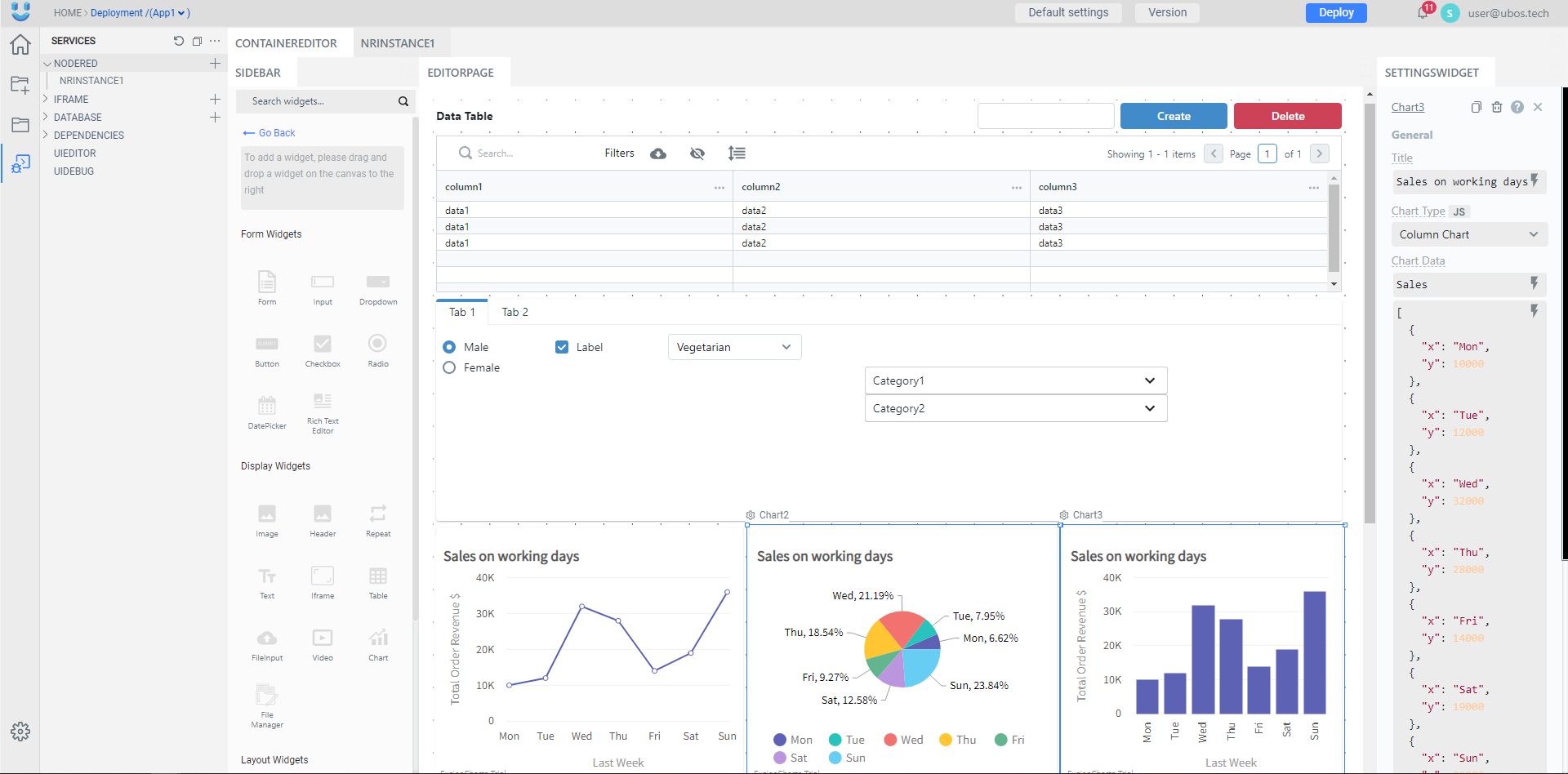Select the Female radio button
Screen dimensions: 1568x774
pyautogui.click(x=449, y=368)
